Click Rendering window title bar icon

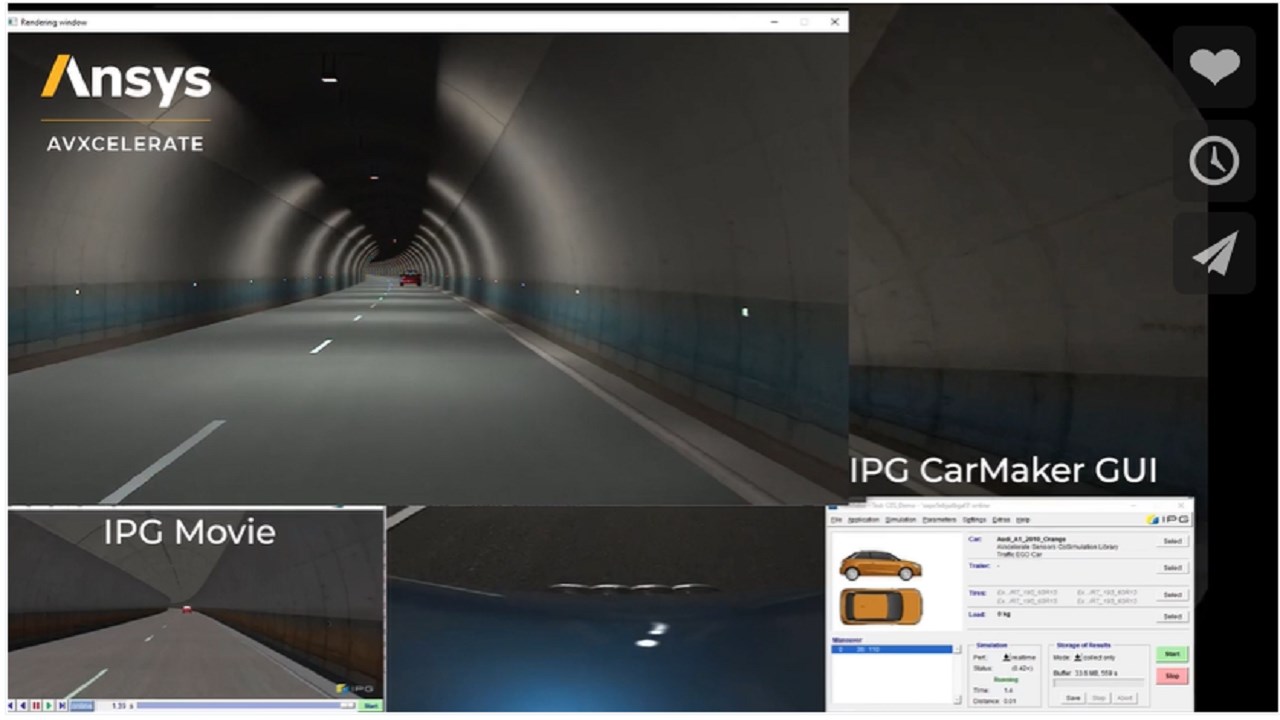(13, 22)
